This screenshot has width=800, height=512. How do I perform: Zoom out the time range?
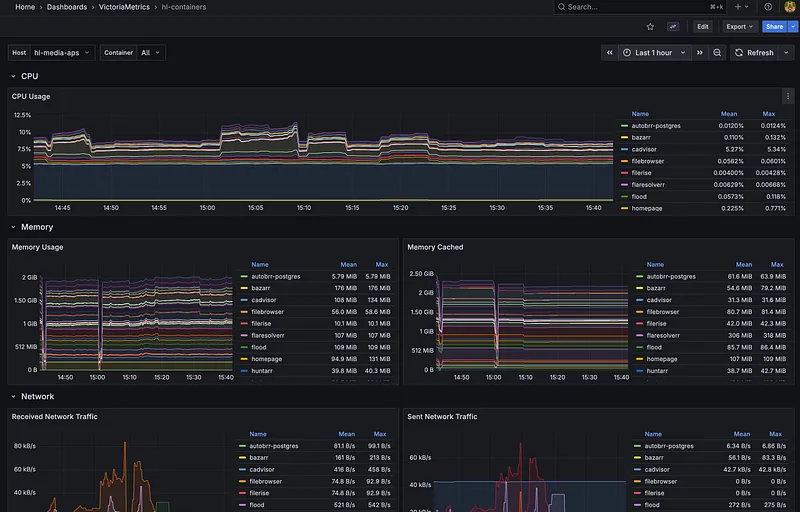[718, 53]
